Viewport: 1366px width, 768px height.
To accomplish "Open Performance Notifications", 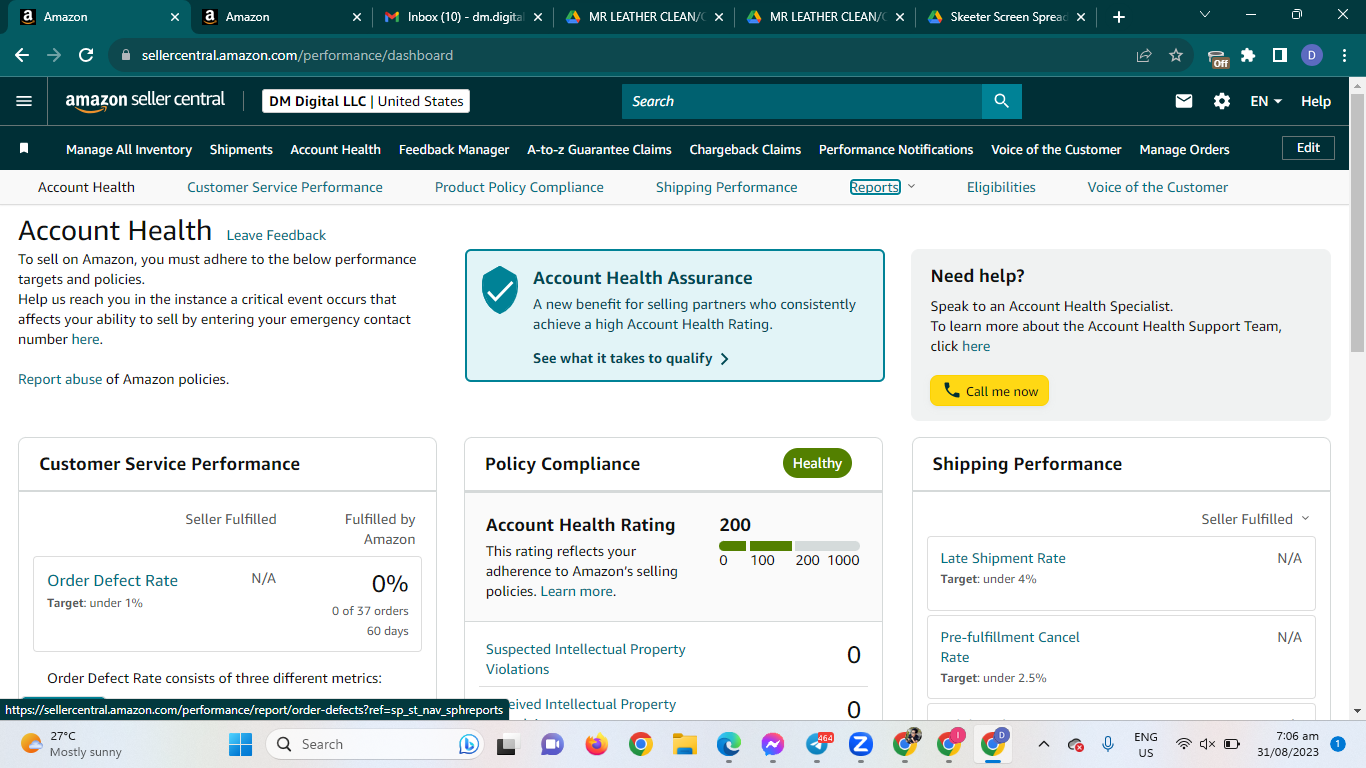I will (896, 149).
